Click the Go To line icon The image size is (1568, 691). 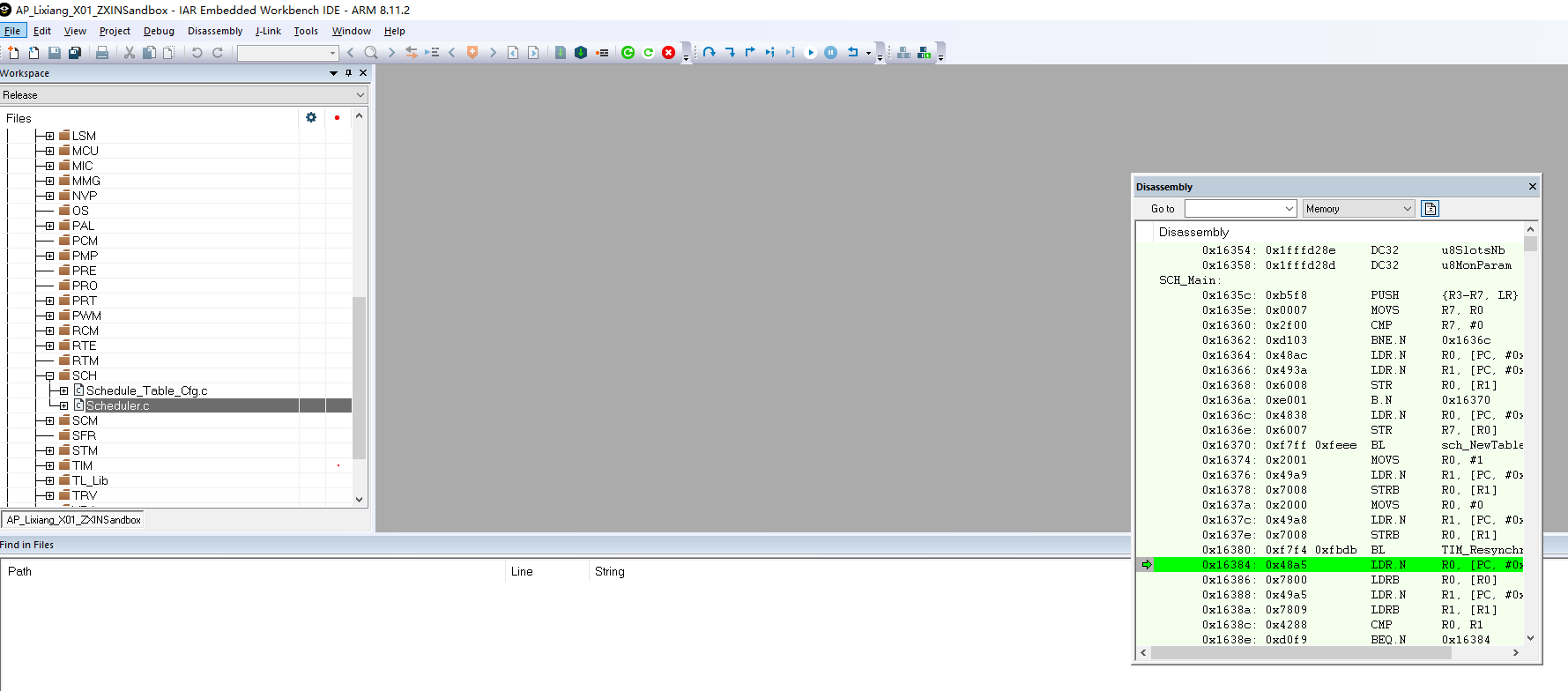(432, 53)
